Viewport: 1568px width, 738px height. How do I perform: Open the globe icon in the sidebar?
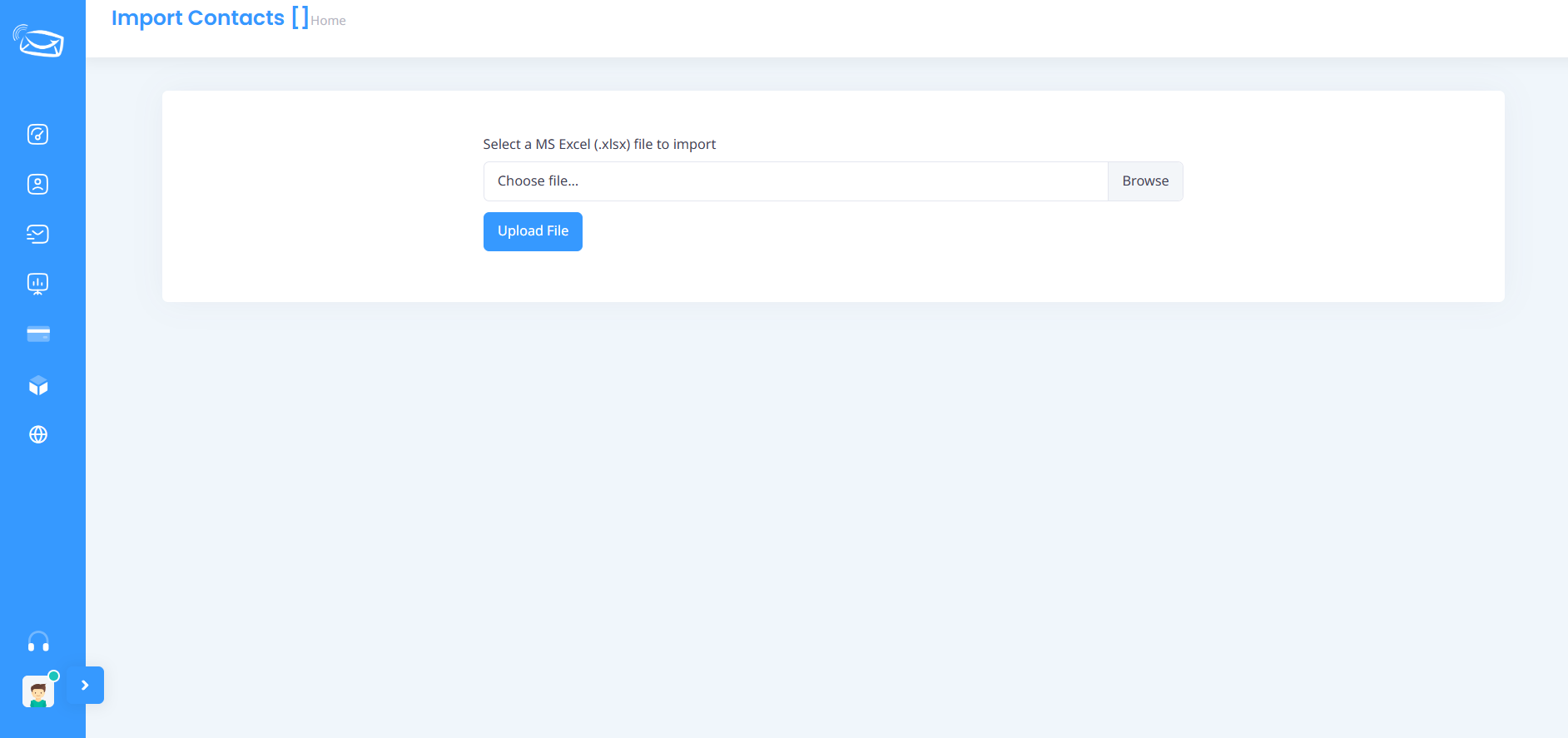click(x=38, y=434)
